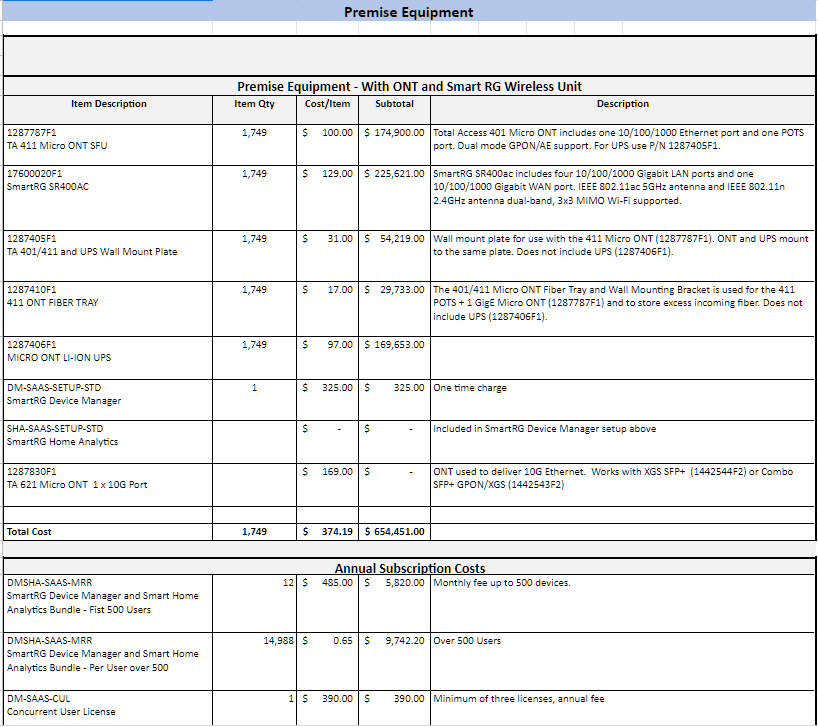
Task: Select the $29,733.00 subtotal cell
Action: pyautogui.click(x=394, y=309)
